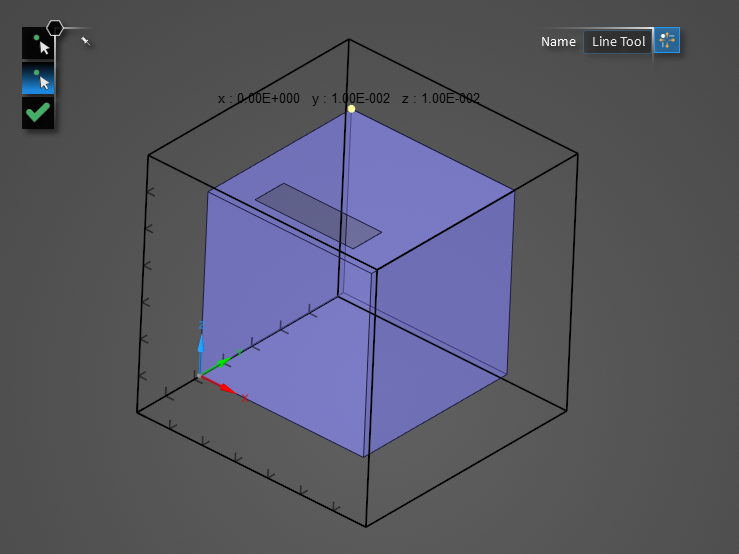The image size is (739, 554).
Task: Click the y : 1.00E-002 coordinate readout
Action: tap(351, 99)
